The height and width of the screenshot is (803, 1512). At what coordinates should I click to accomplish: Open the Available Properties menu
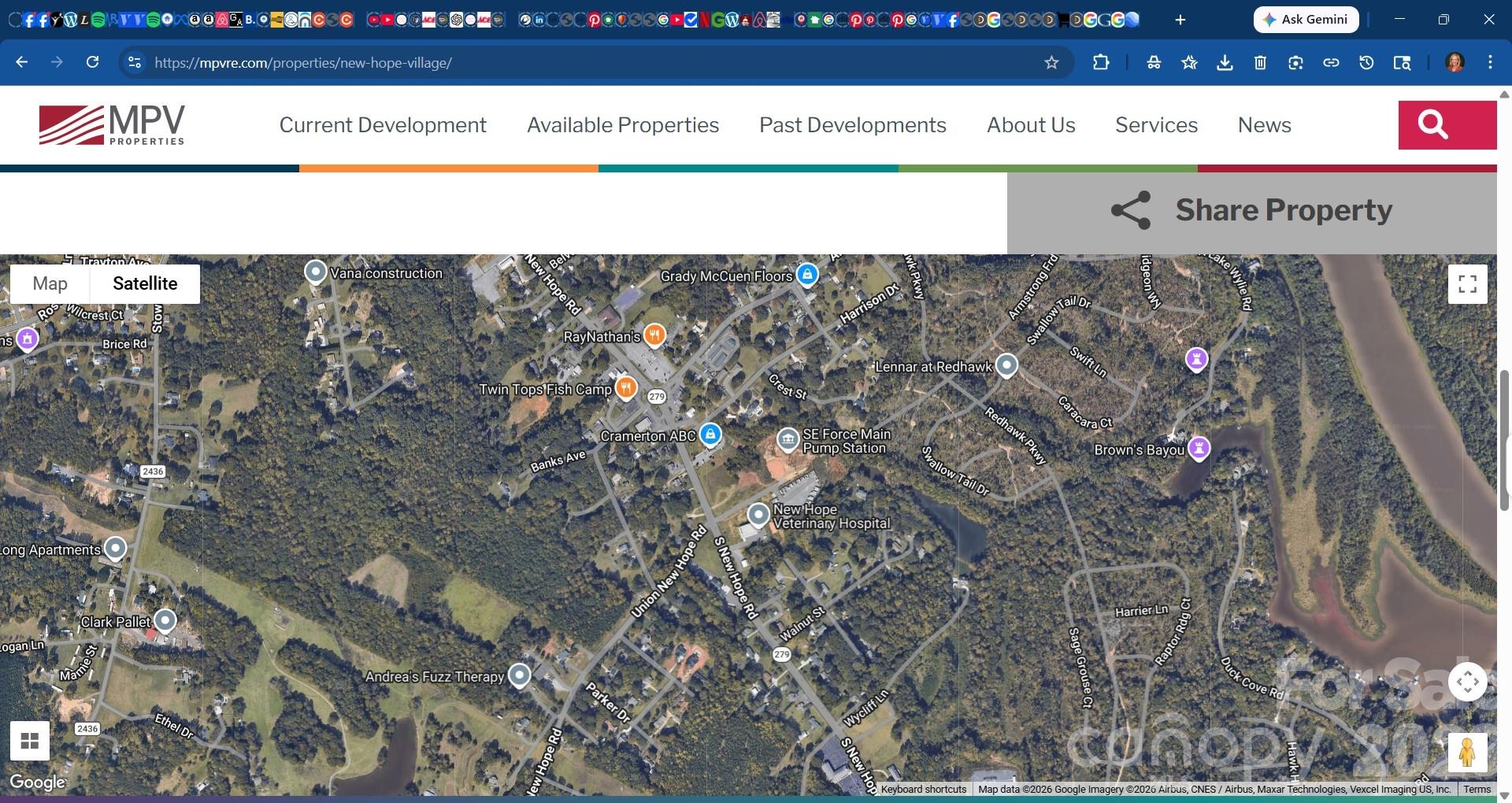pyautogui.click(x=622, y=125)
